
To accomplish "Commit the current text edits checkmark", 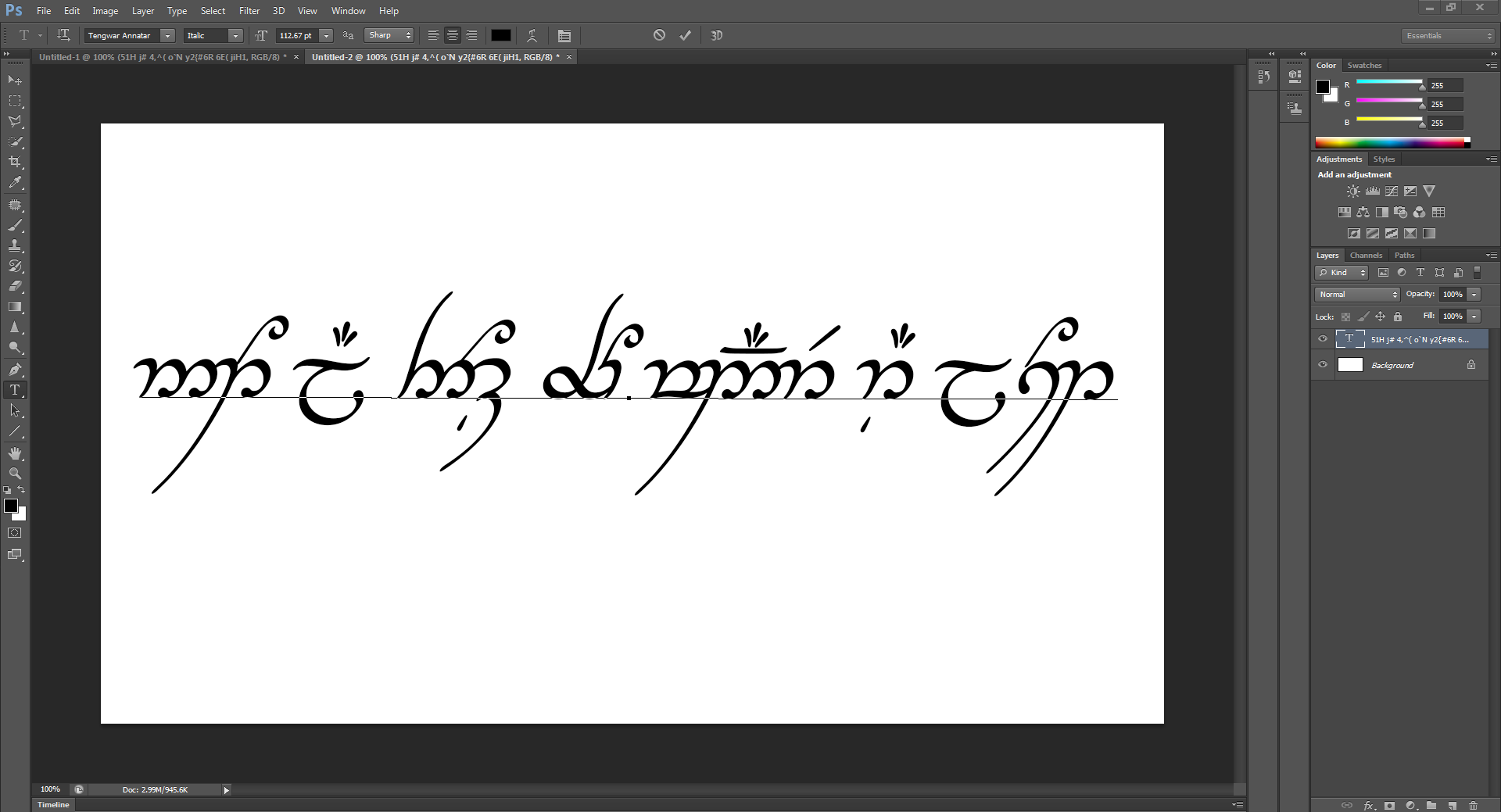I will [685, 35].
